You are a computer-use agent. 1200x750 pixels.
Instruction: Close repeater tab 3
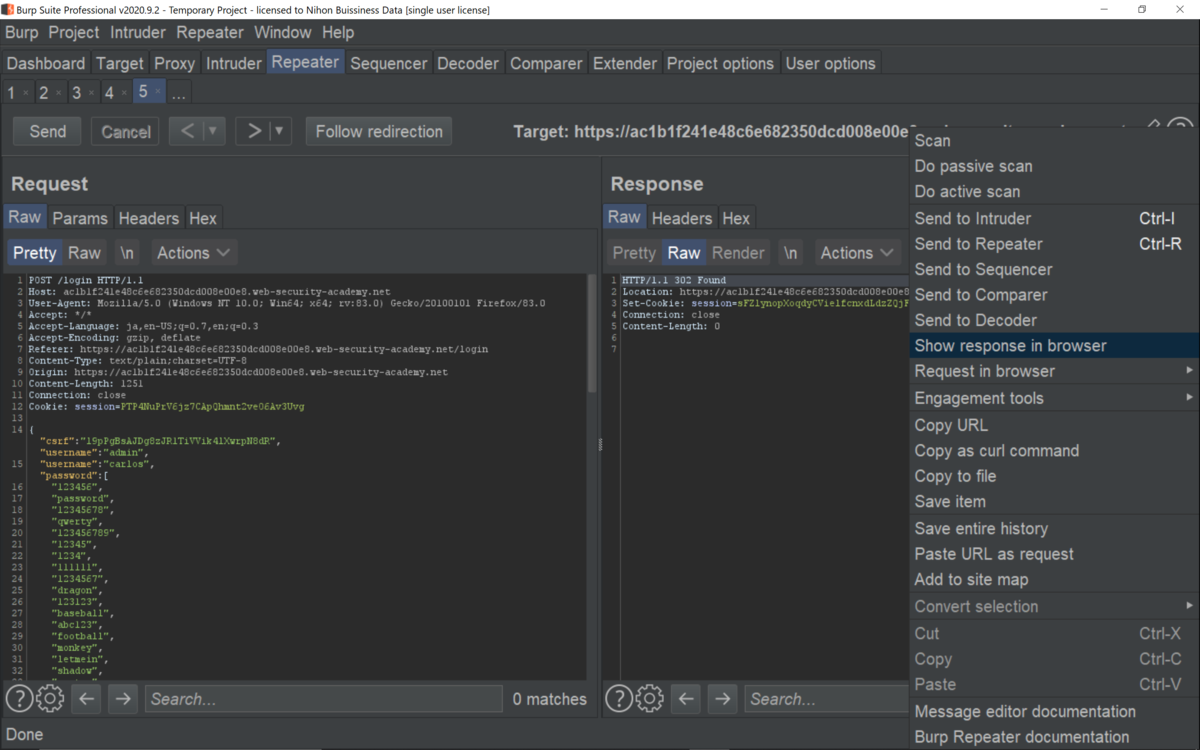point(92,93)
